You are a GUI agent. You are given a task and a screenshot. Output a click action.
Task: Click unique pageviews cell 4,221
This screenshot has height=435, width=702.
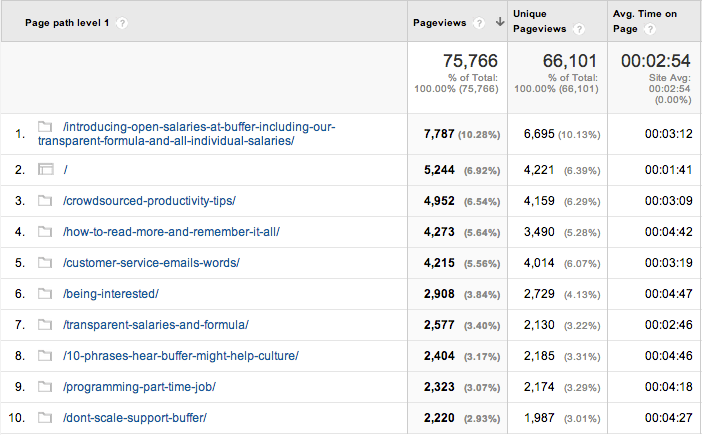pos(539,170)
